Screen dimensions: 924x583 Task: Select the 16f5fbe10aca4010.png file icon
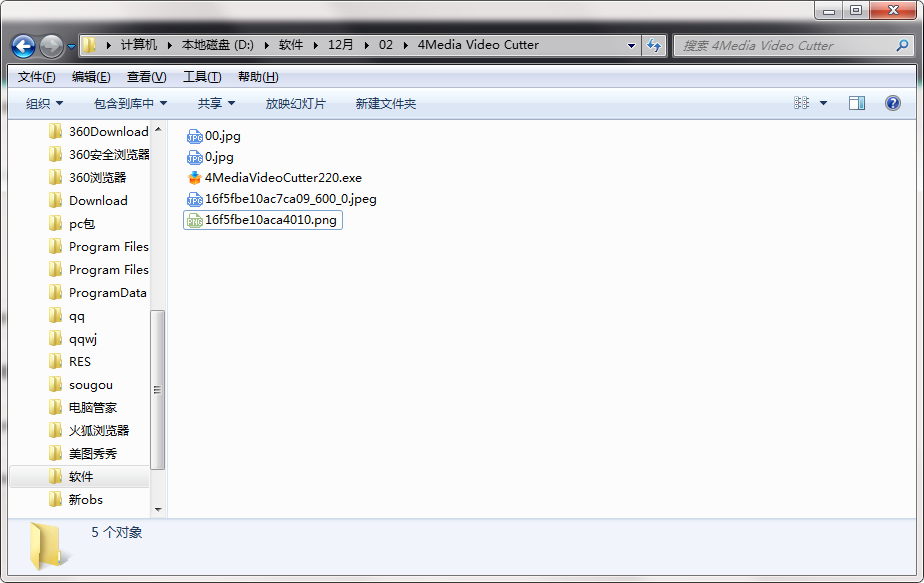194,220
